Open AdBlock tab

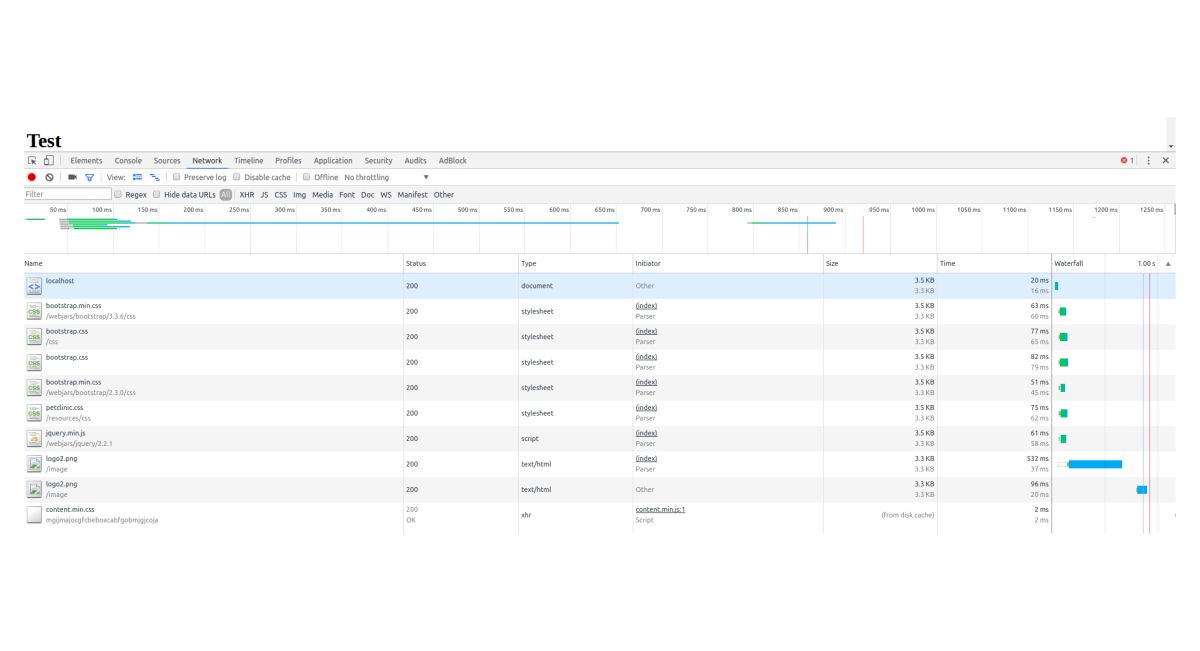(x=453, y=160)
